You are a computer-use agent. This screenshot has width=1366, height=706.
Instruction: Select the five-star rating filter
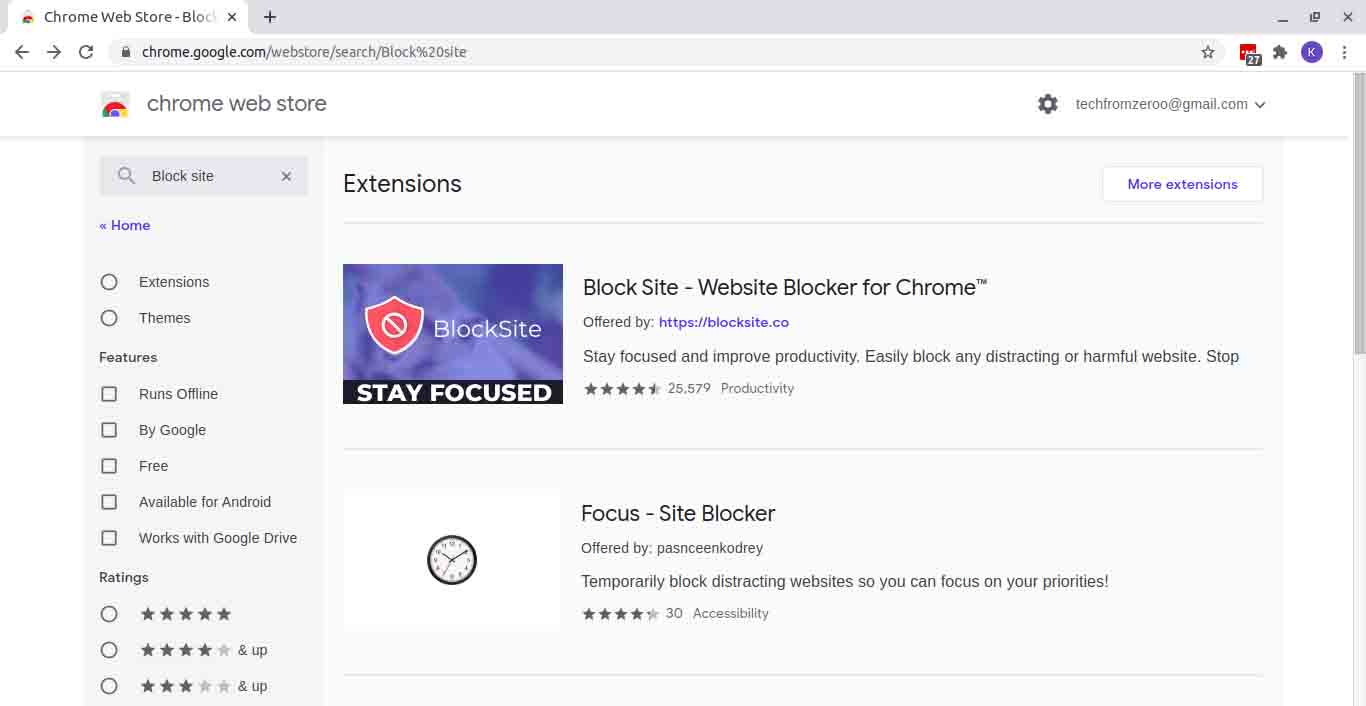109,614
